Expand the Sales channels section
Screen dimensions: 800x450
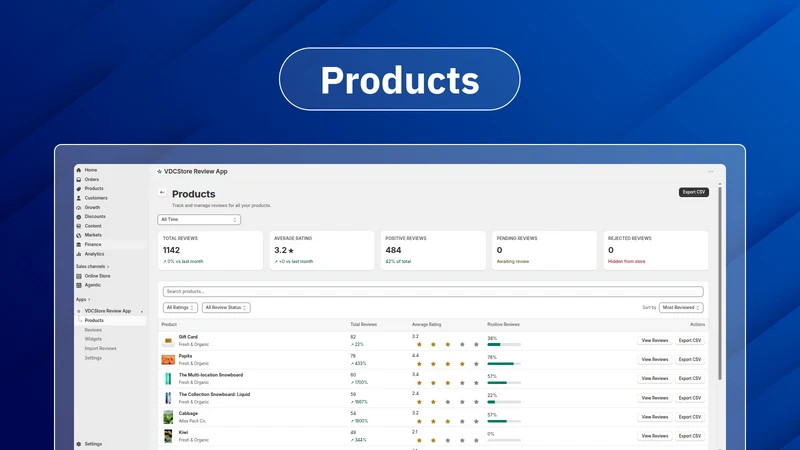coord(92,266)
